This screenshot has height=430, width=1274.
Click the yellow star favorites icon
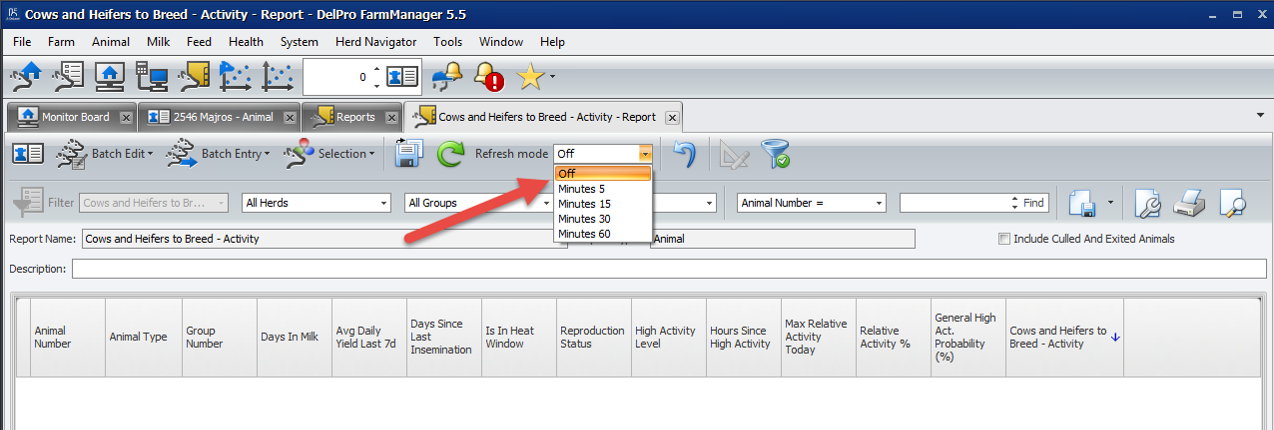(529, 77)
